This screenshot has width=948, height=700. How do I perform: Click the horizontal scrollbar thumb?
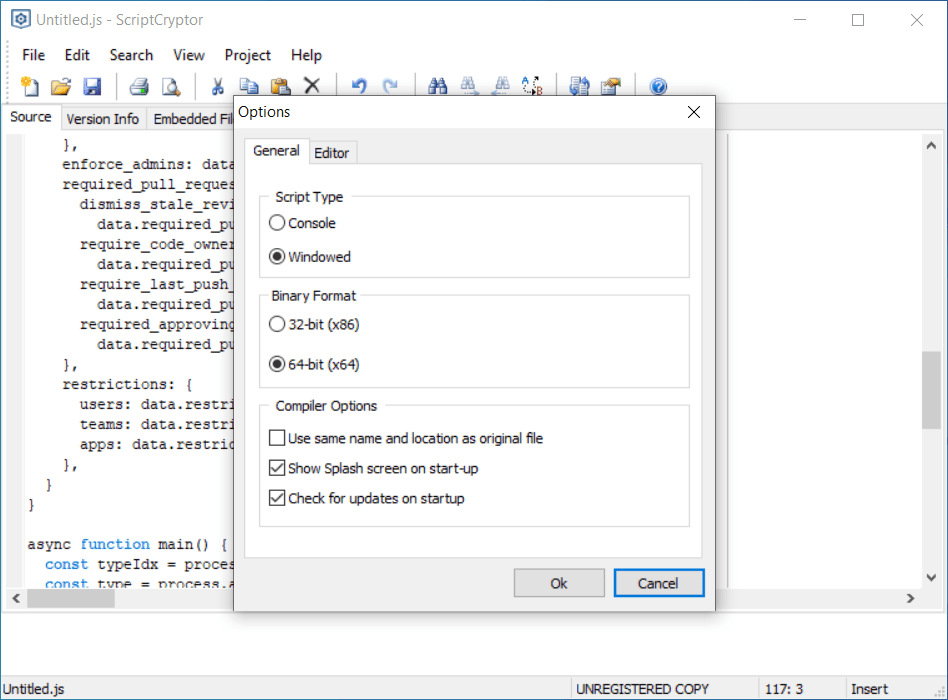click(x=71, y=598)
